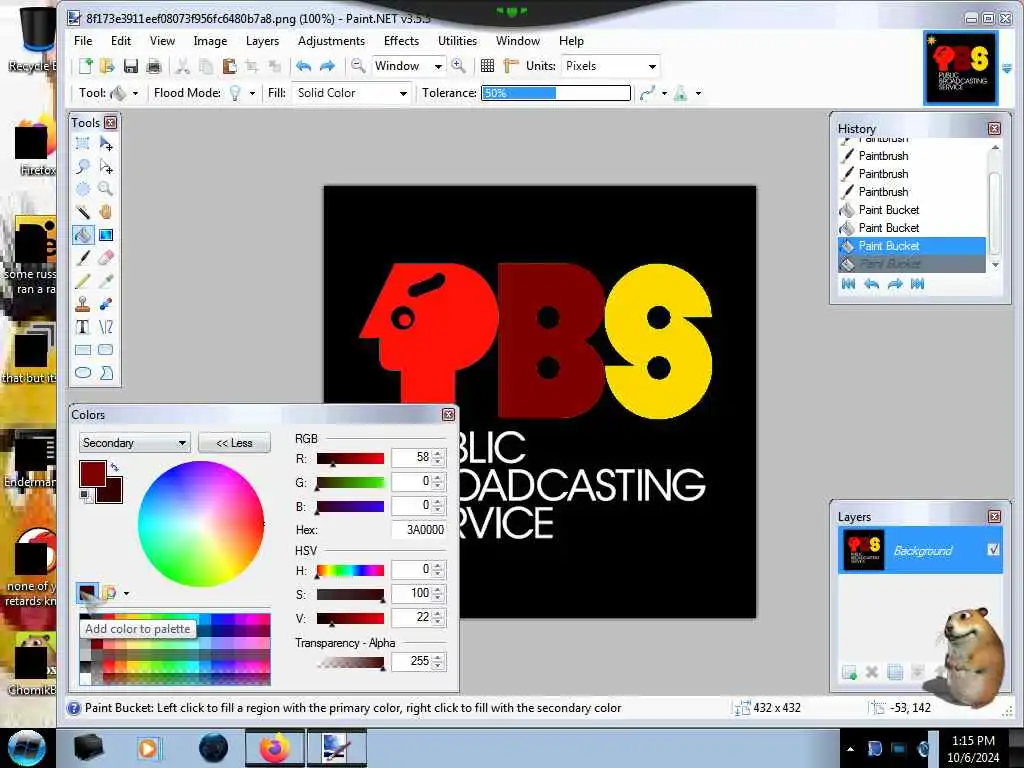Open the Edit menu

(121, 40)
